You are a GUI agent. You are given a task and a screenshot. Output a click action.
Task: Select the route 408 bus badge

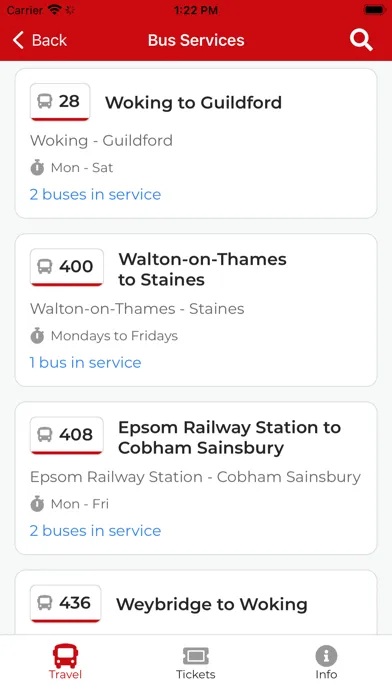tap(67, 435)
